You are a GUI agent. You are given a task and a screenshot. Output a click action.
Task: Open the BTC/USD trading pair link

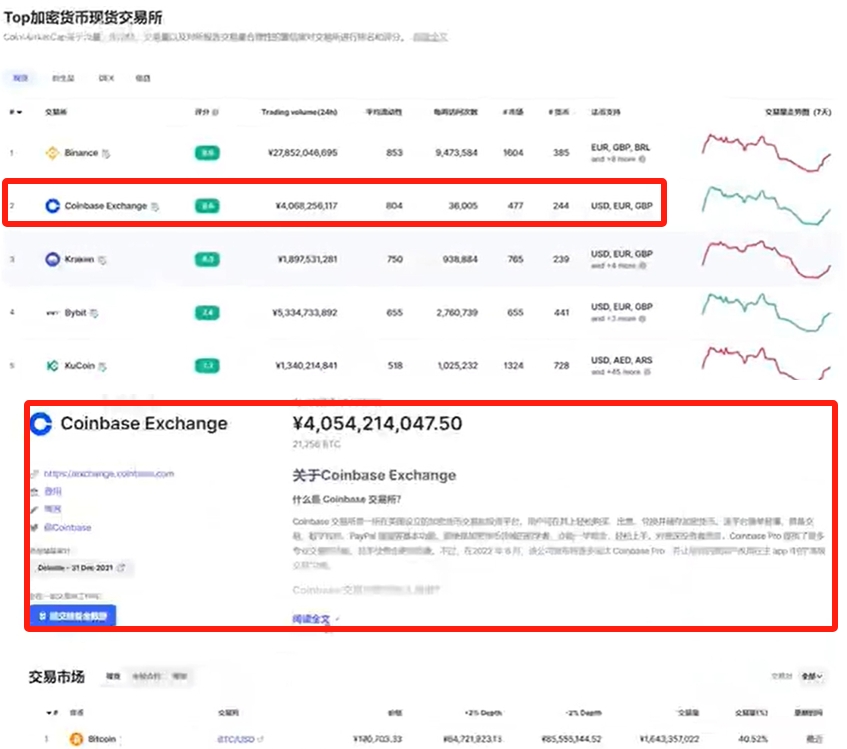(x=236, y=739)
